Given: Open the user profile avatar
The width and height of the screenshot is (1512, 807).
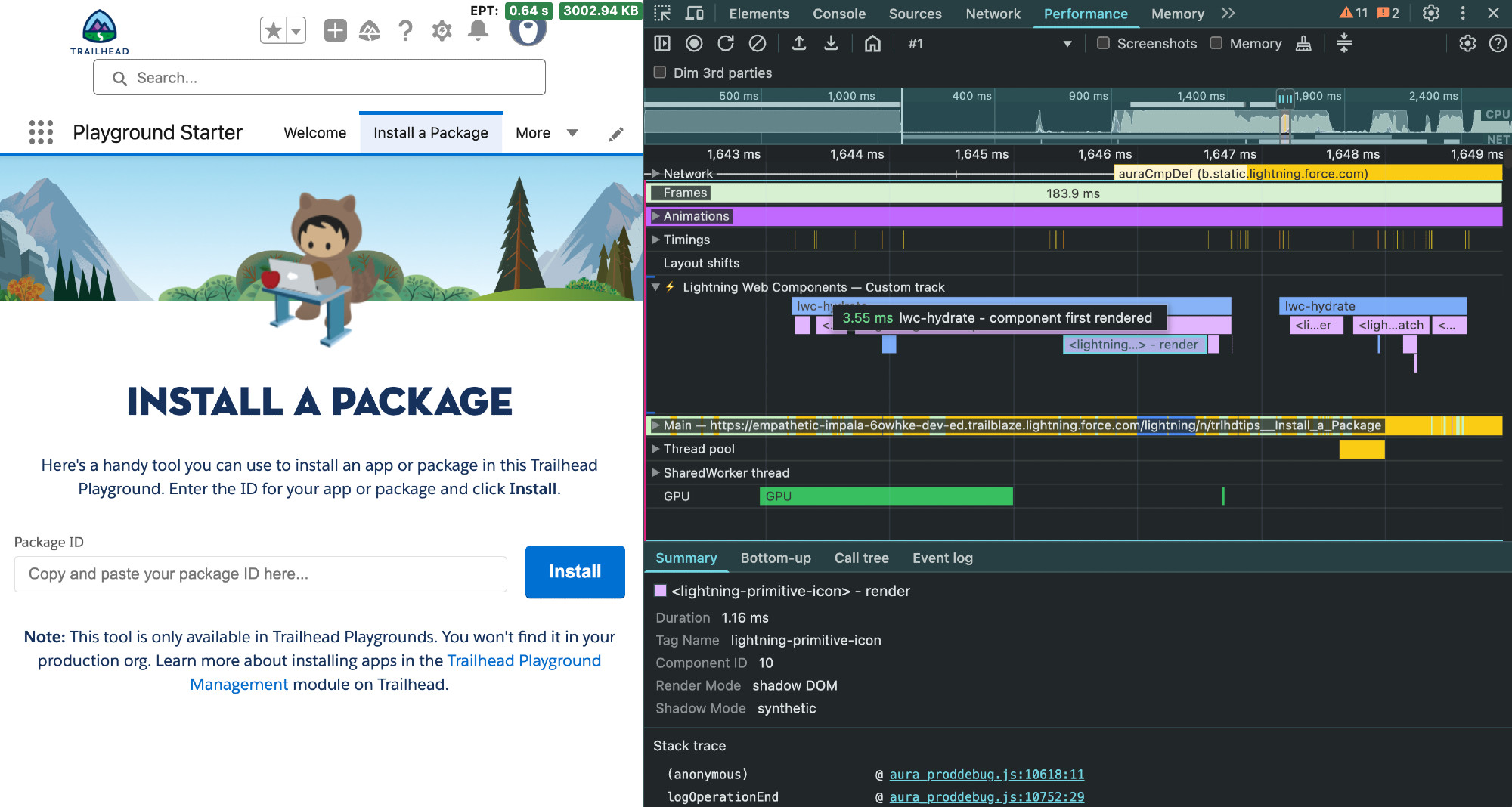Looking at the screenshot, I should 528,31.
